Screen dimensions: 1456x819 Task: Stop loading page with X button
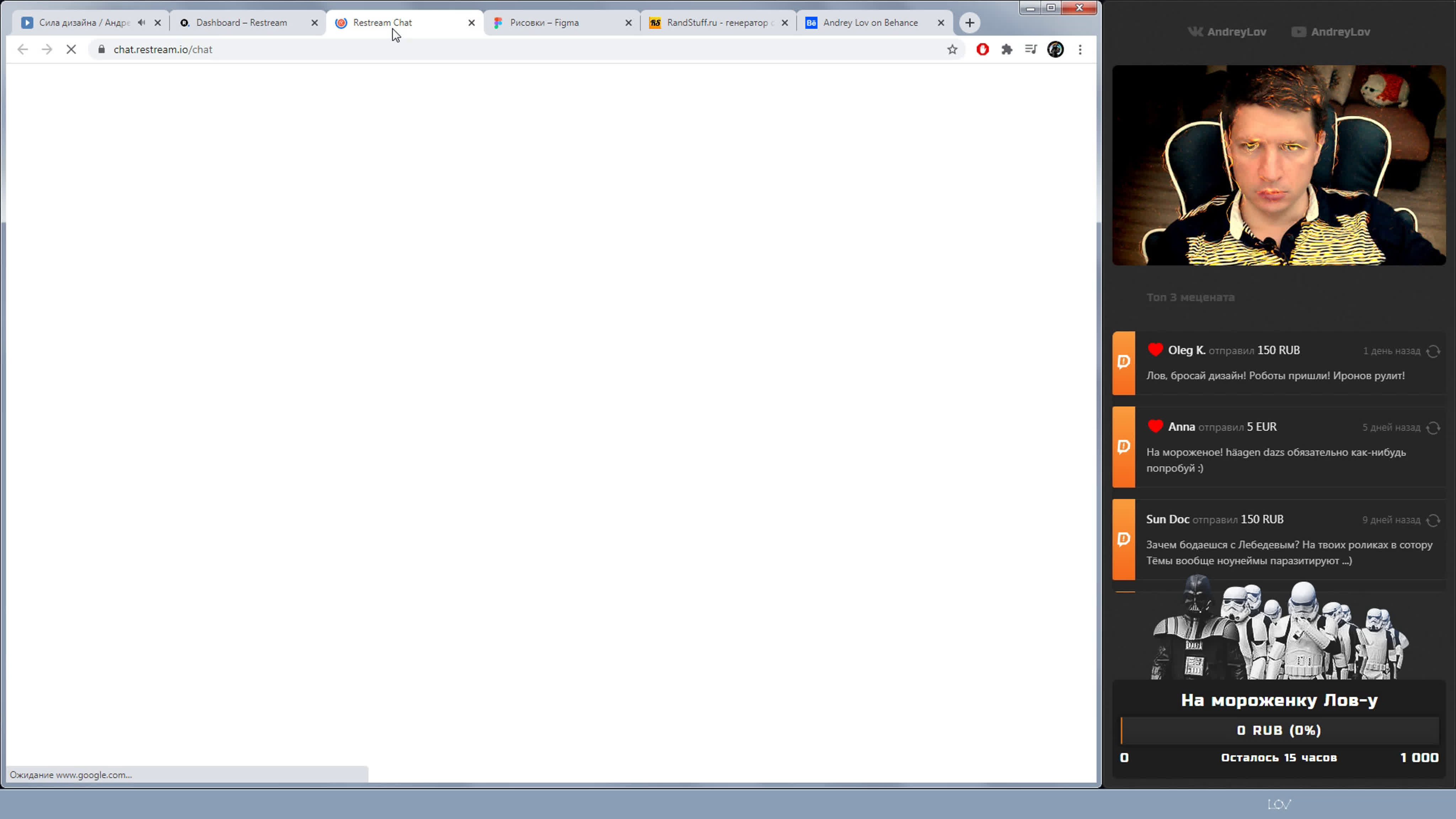pyautogui.click(x=71, y=50)
